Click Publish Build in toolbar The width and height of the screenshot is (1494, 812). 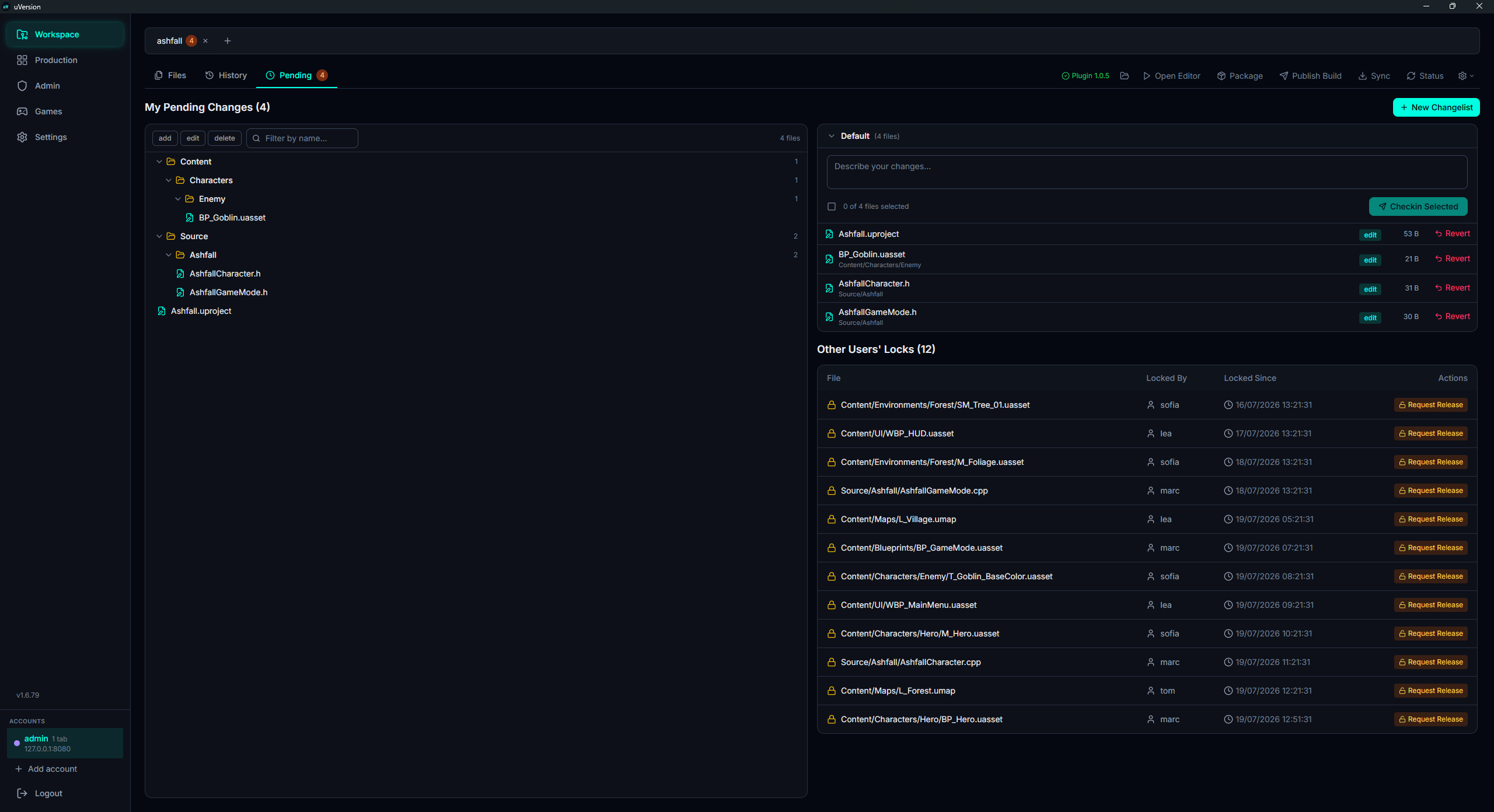[1311, 76]
